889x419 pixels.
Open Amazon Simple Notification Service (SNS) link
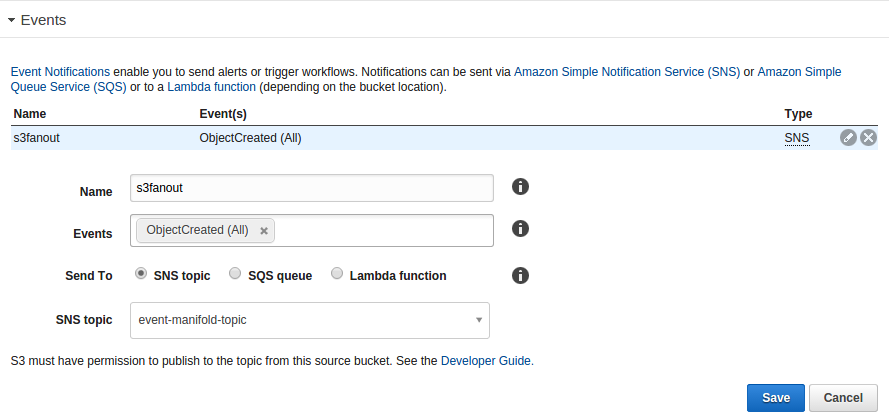627,72
